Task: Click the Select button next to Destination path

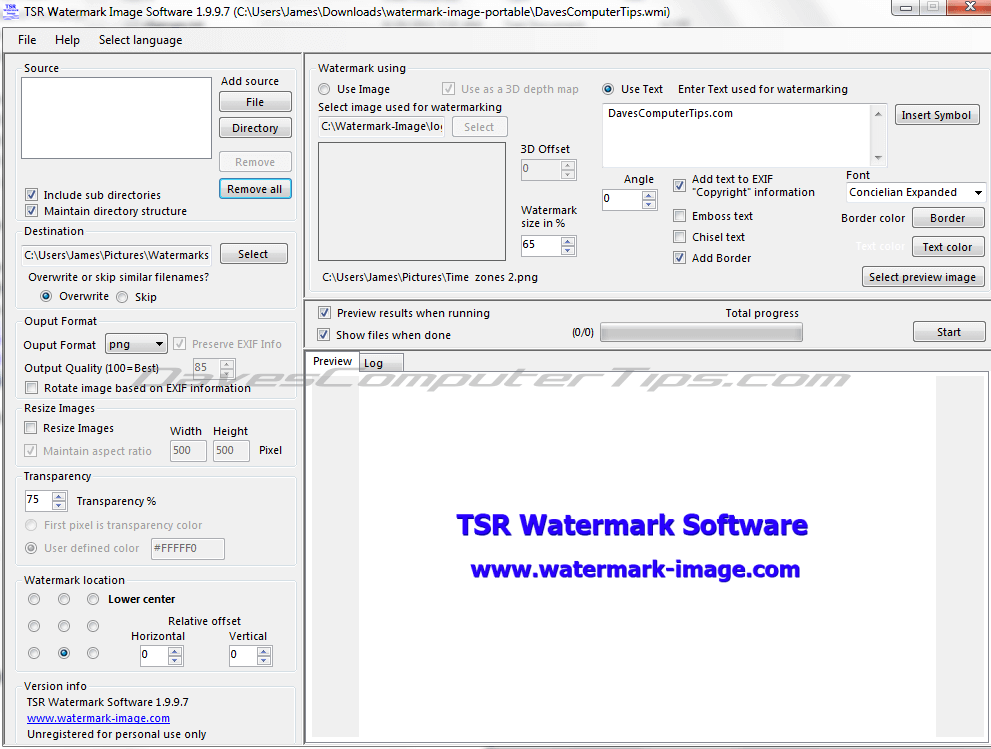Action: tap(253, 254)
